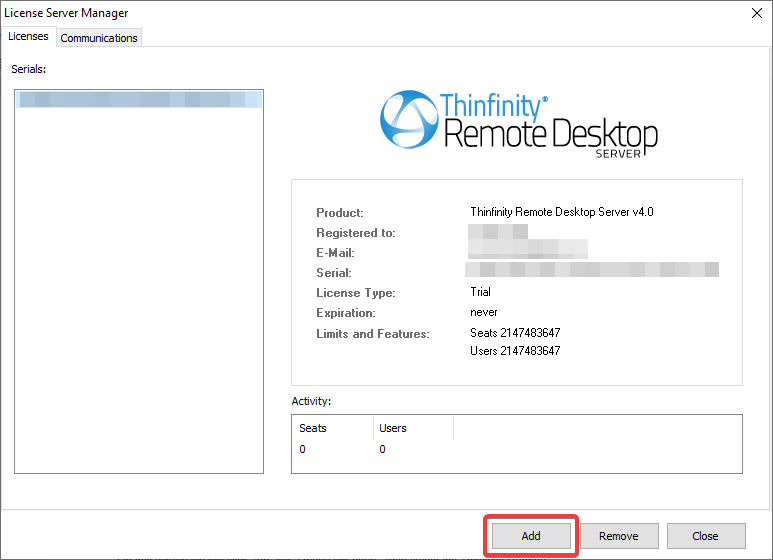Click the 'Limits and Features:' label
This screenshot has width=773, height=560.
373,334
